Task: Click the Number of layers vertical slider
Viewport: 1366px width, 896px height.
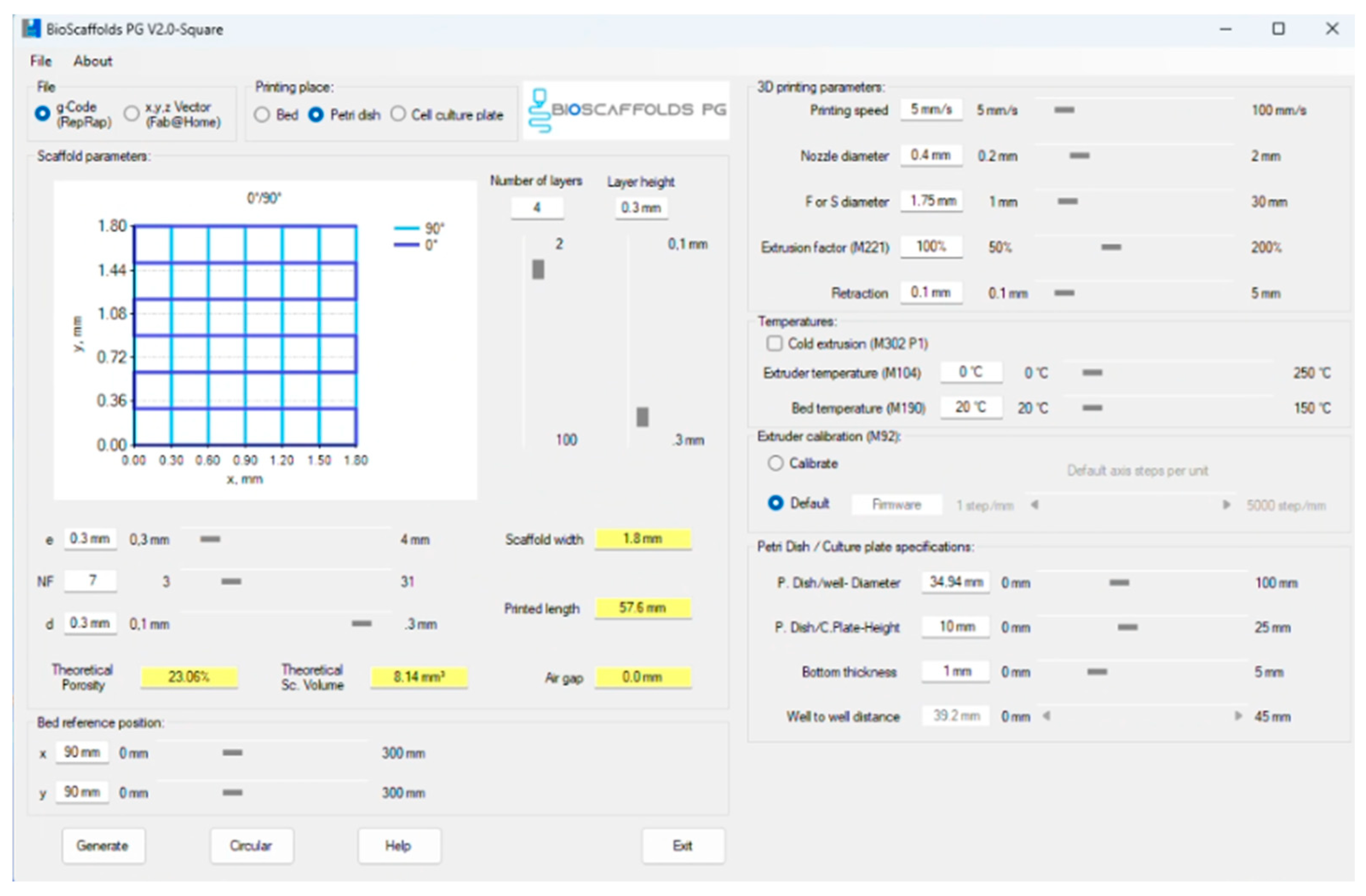Action: [538, 269]
